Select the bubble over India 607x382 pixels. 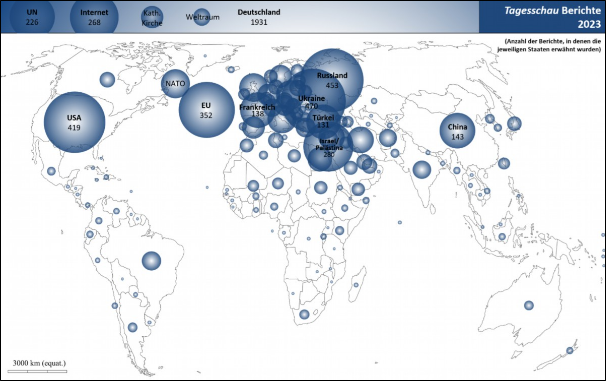point(422,170)
